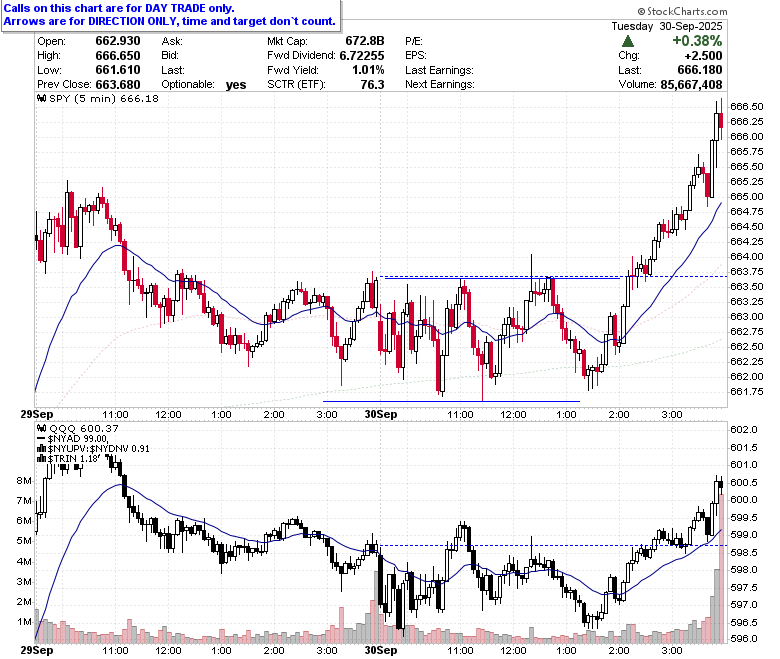Click the 663.00 price axis label
780x659 pixels.
(747, 316)
